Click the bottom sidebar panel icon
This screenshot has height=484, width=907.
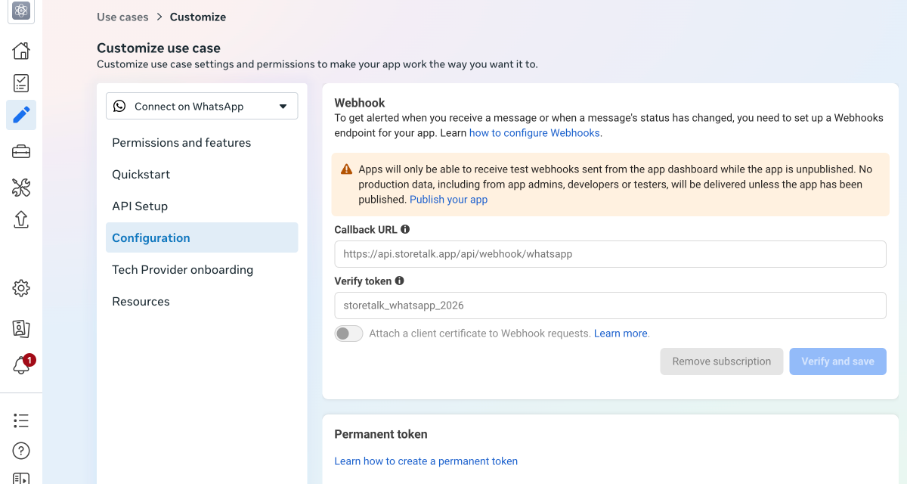point(21,478)
